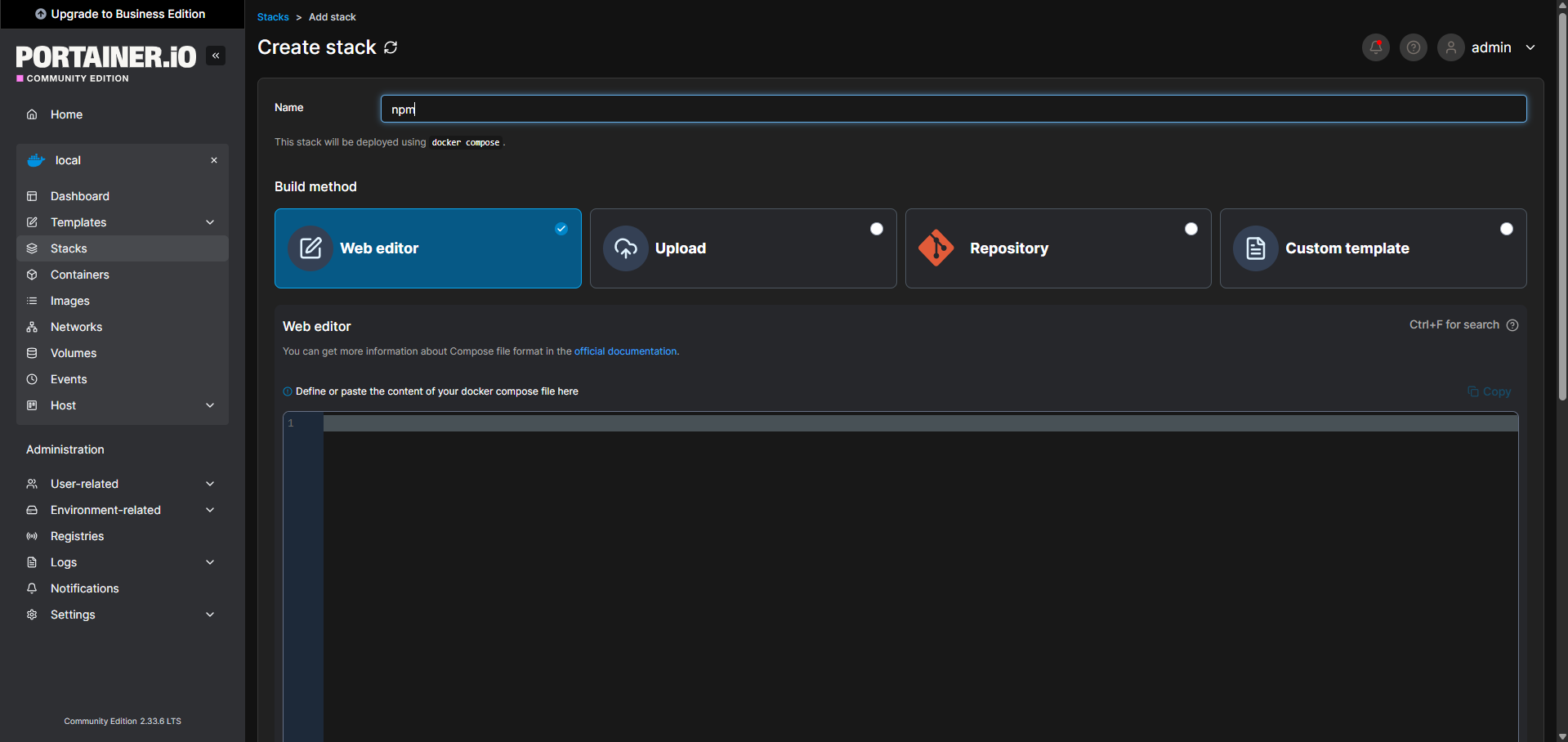Expand the Logs submenu chevron

coord(210,562)
